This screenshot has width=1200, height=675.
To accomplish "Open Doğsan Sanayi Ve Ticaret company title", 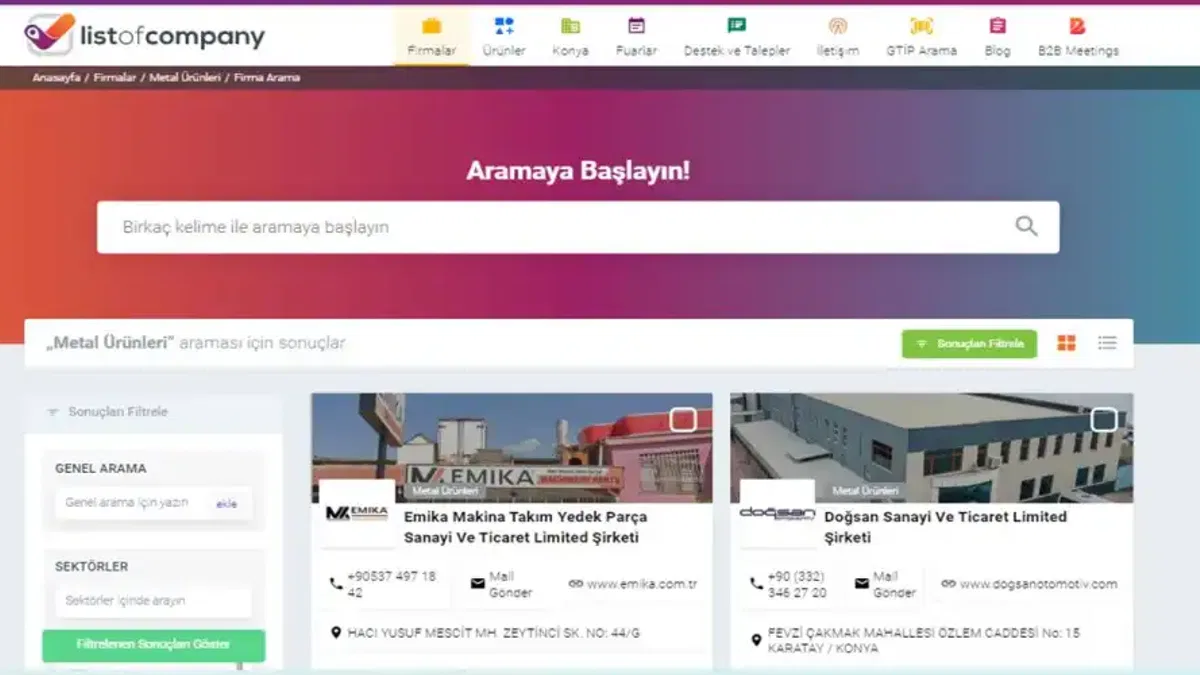I will pyautogui.click(x=945, y=527).
